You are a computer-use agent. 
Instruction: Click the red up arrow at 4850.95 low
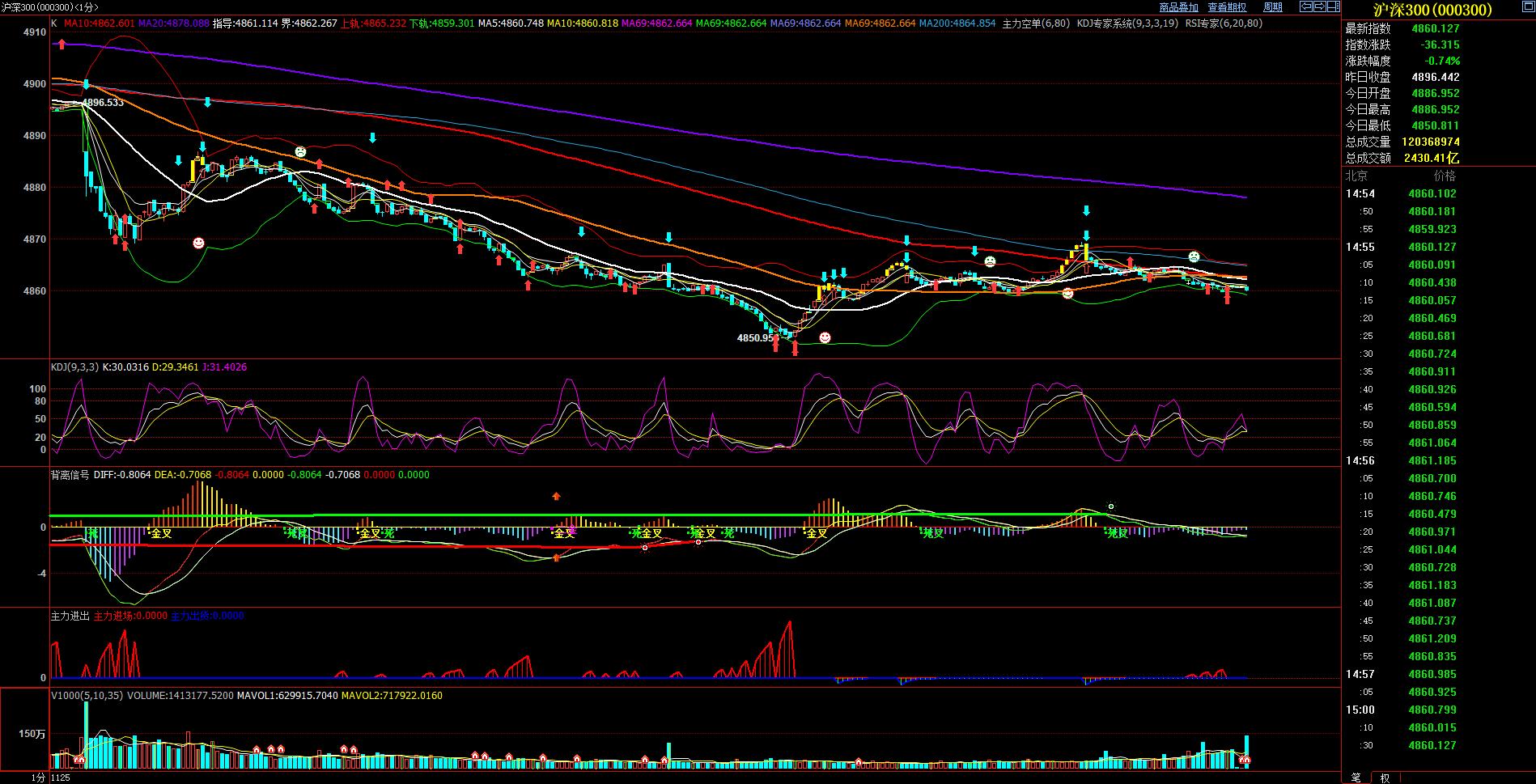[775, 345]
